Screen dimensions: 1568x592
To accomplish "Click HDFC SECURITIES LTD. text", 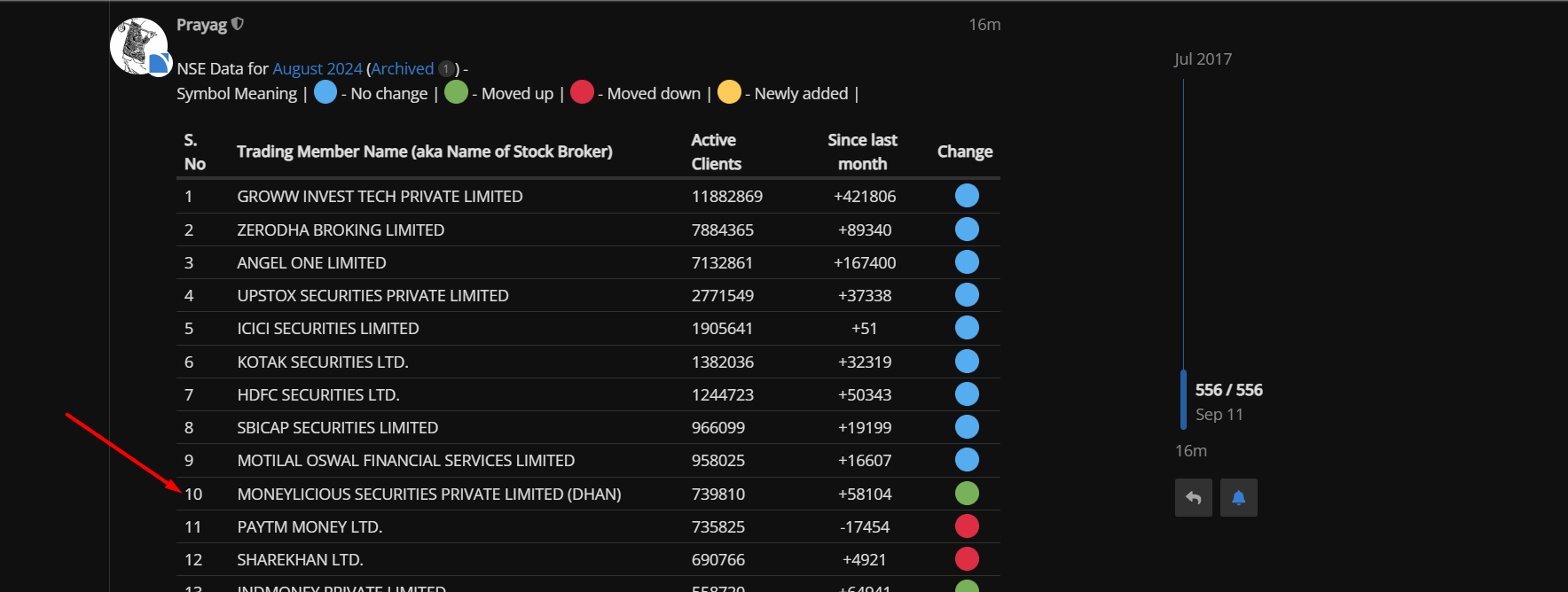I will (x=318, y=395).
